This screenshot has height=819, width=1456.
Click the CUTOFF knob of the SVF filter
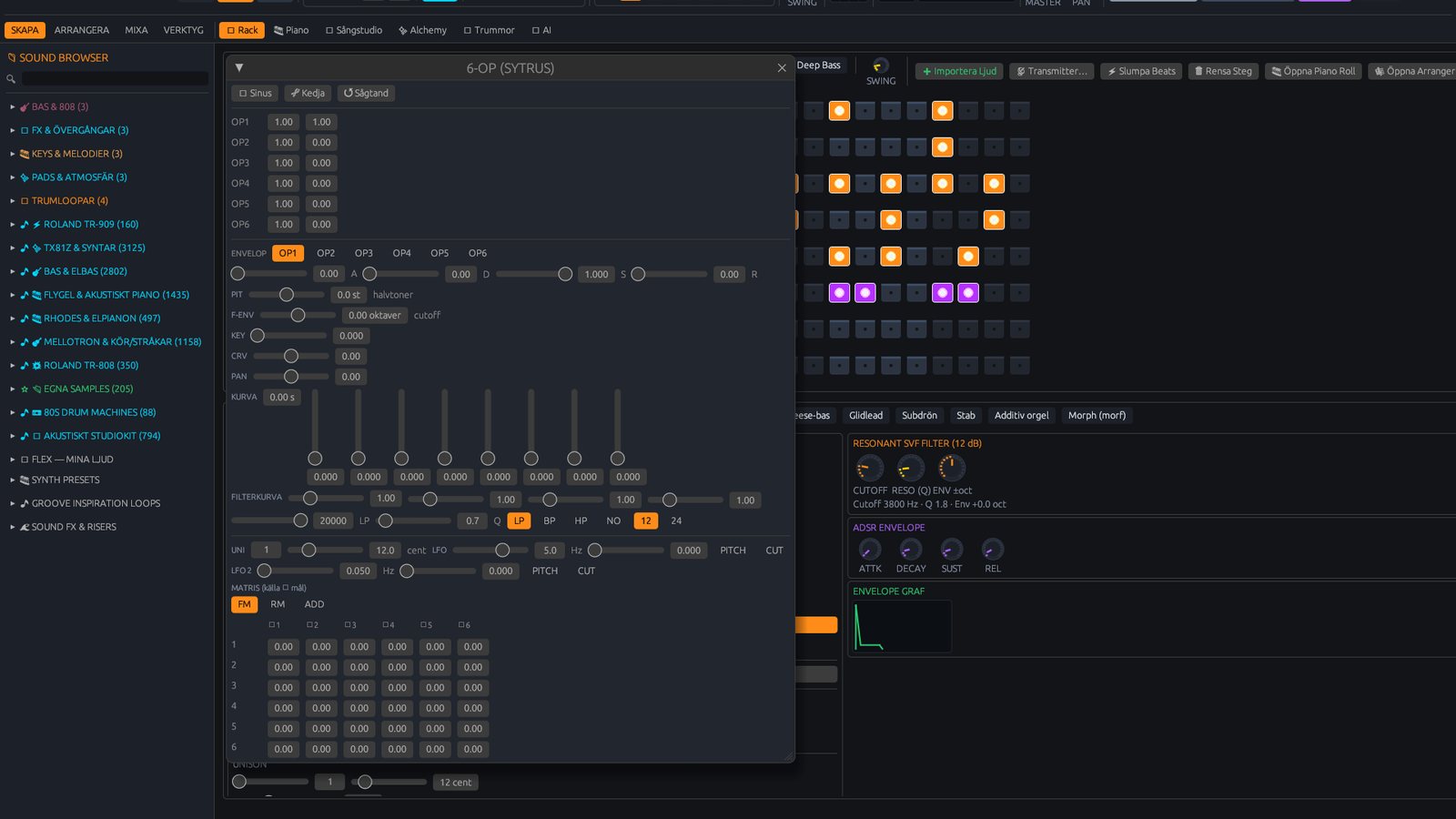pos(869,469)
